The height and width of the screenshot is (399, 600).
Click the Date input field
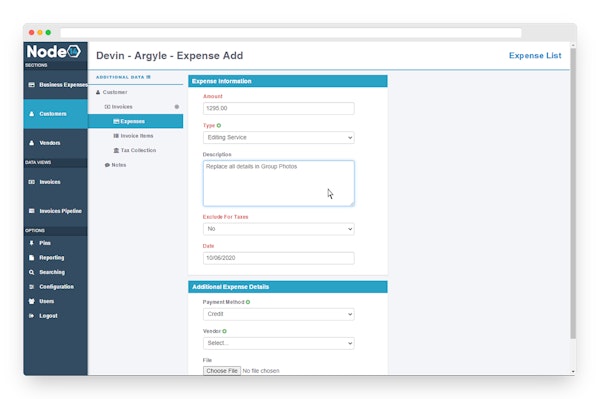(x=279, y=258)
